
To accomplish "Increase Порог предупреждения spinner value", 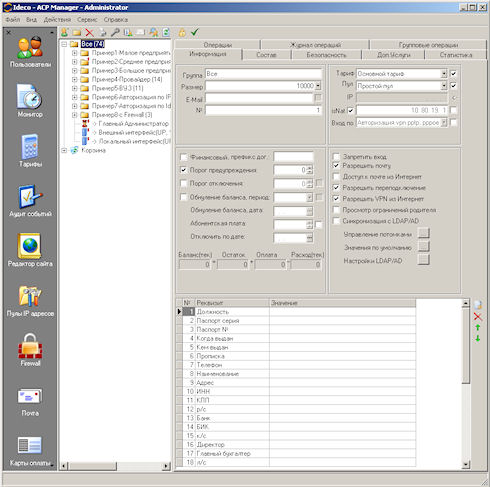I will point(310,168).
